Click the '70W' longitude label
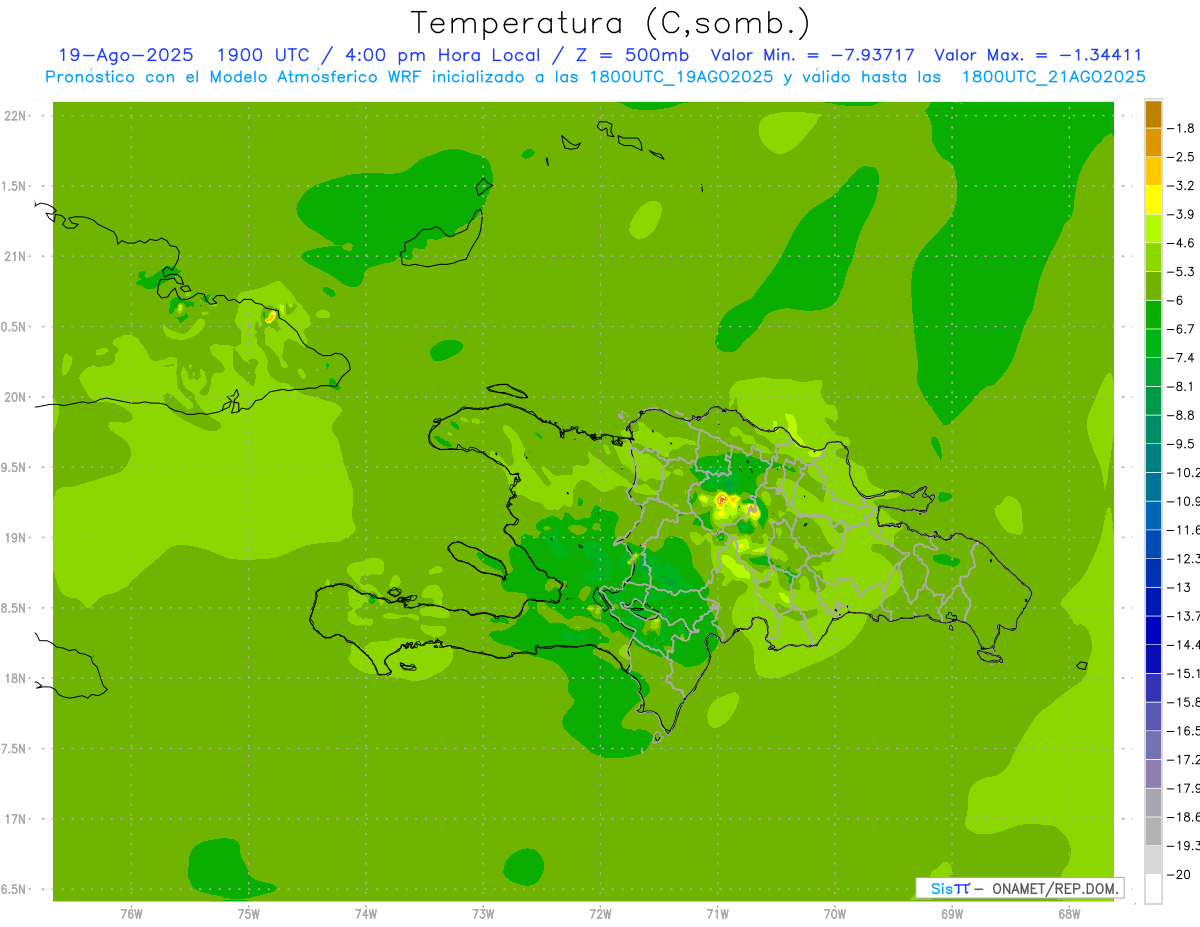The width and height of the screenshot is (1200, 927). 834,914
